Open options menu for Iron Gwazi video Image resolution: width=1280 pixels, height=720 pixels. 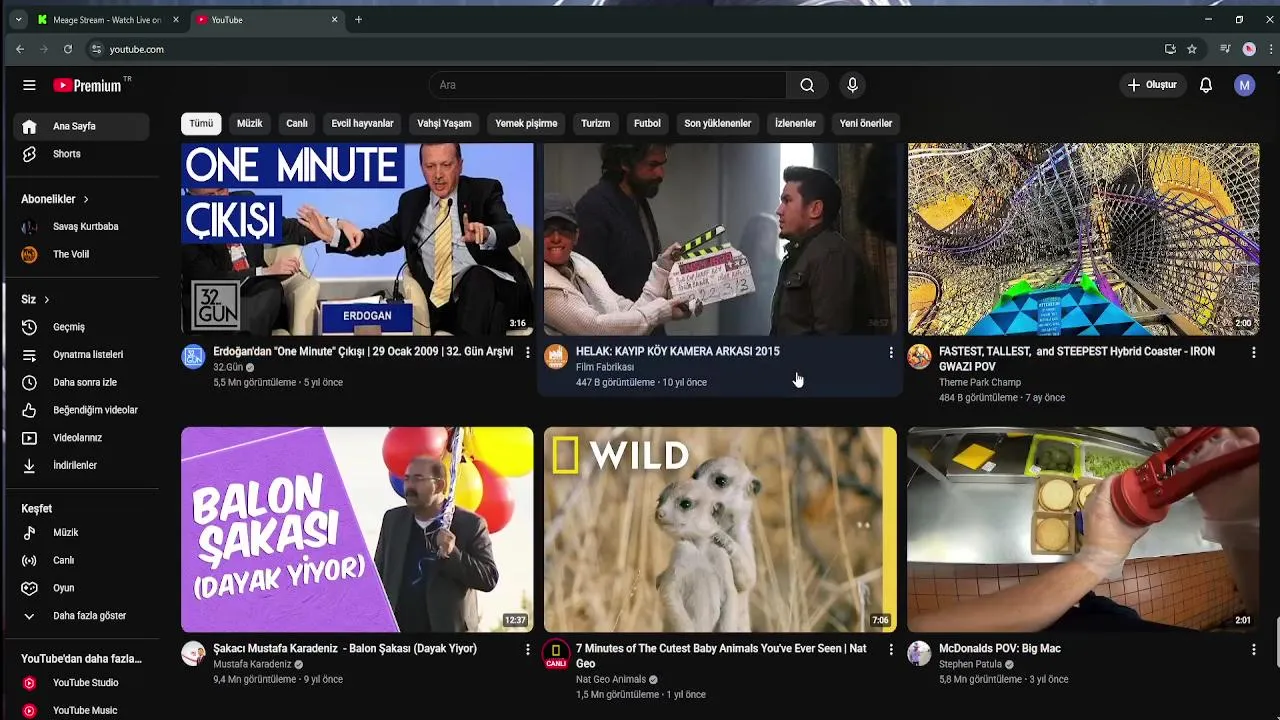click(1254, 352)
